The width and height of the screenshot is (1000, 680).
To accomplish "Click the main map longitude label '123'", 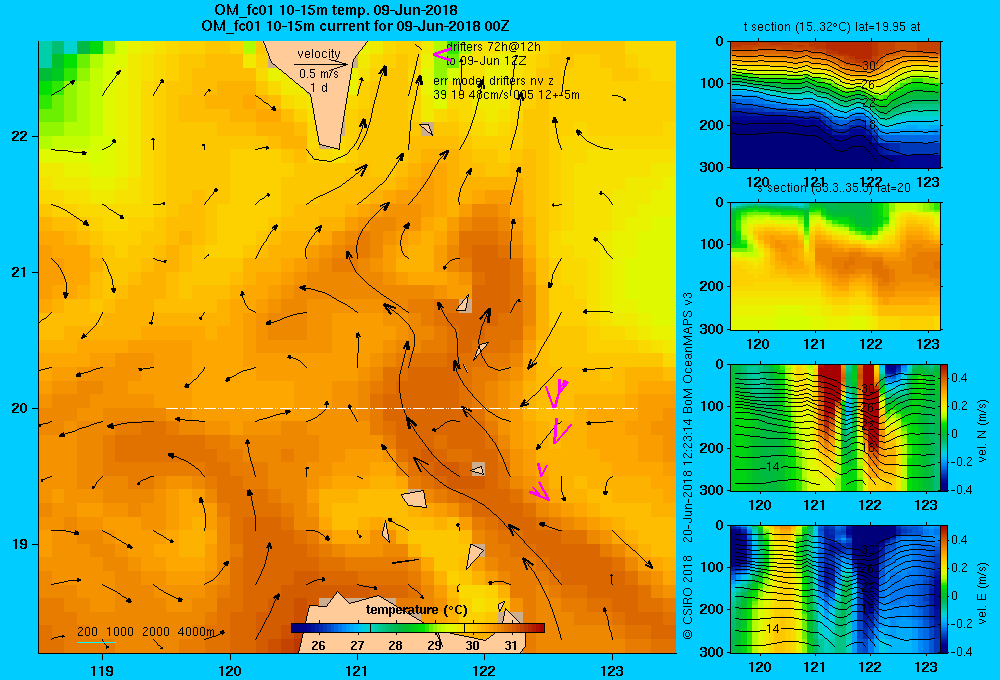I will click(612, 670).
